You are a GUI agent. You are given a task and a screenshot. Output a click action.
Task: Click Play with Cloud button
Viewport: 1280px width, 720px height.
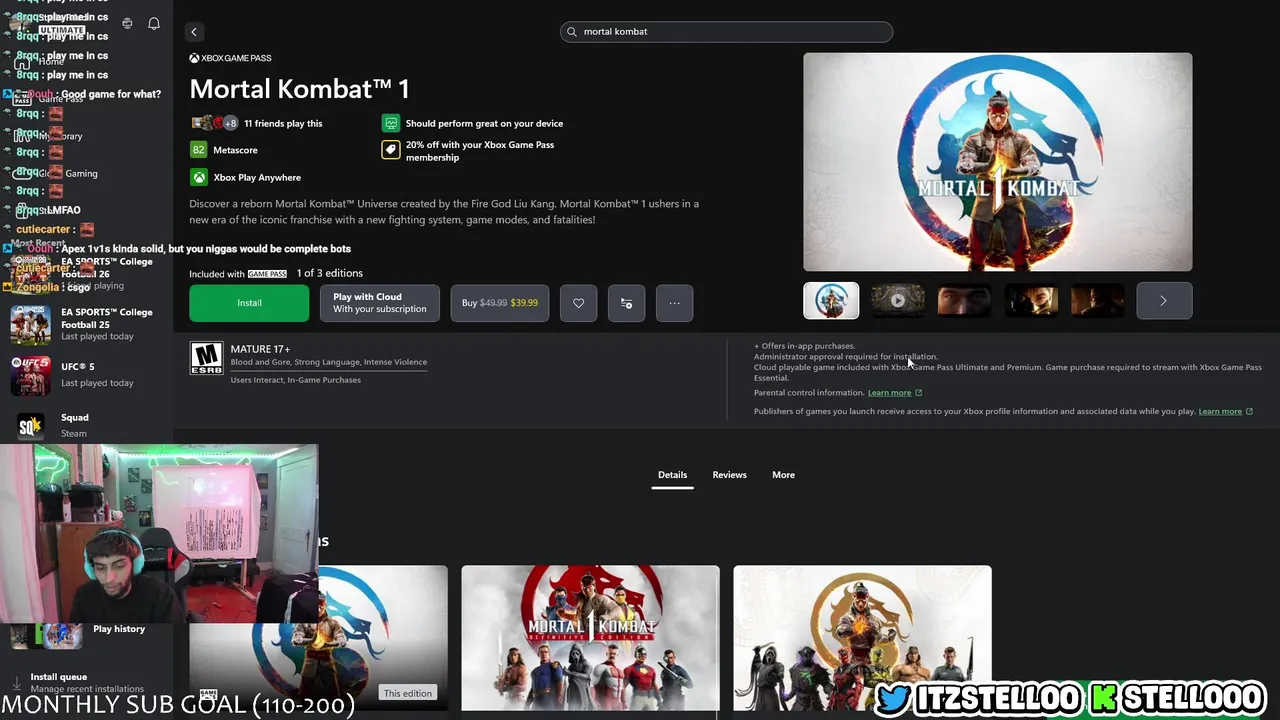(379, 303)
